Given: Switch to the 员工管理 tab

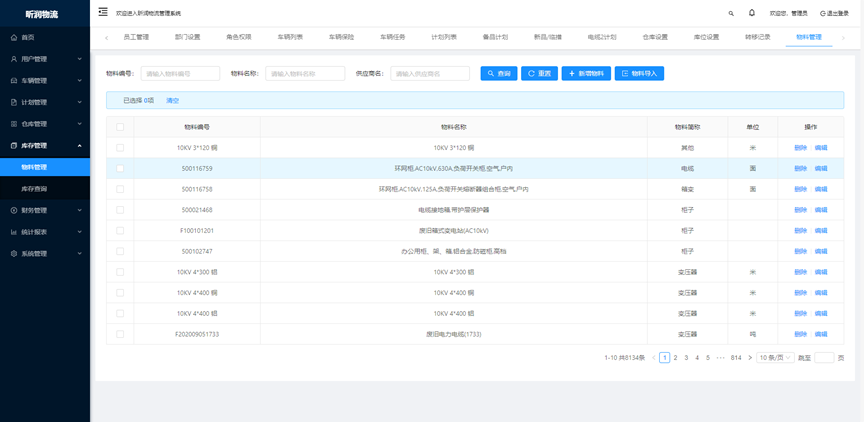Looking at the screenshot, I should (x=136, y=37).
